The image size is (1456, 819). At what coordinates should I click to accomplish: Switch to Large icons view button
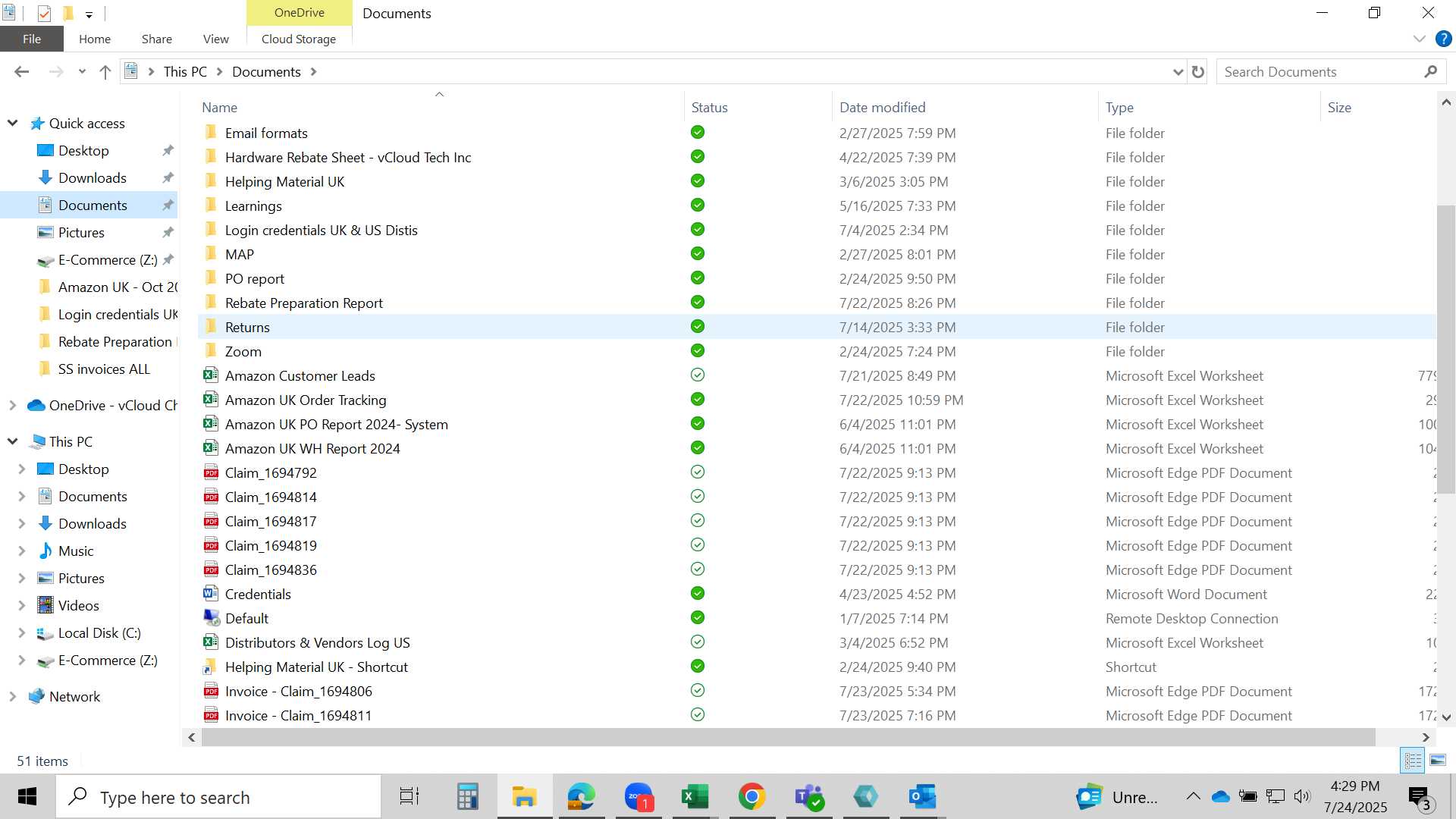click(1438, 760)
